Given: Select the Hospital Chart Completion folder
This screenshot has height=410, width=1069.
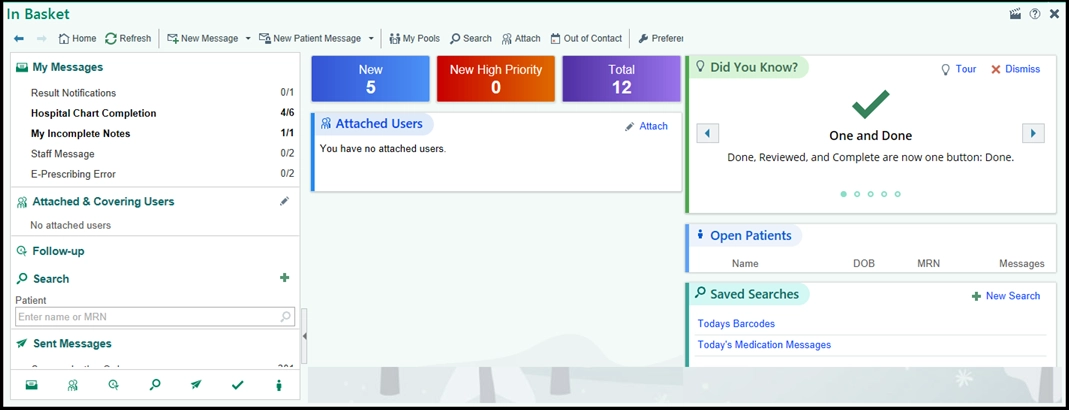Looking at the screenshot, I should pyautogui.click(x=93, y=113).
